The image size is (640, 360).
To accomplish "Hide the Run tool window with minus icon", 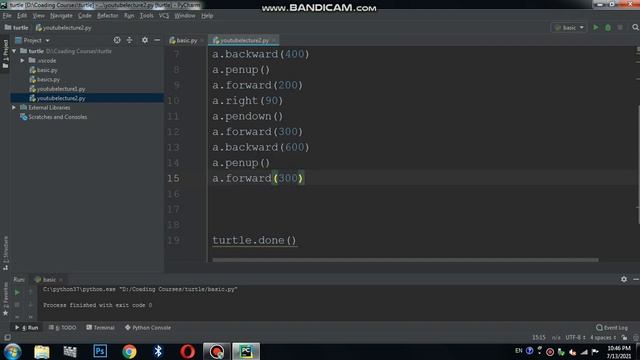I will pos(636,279).
